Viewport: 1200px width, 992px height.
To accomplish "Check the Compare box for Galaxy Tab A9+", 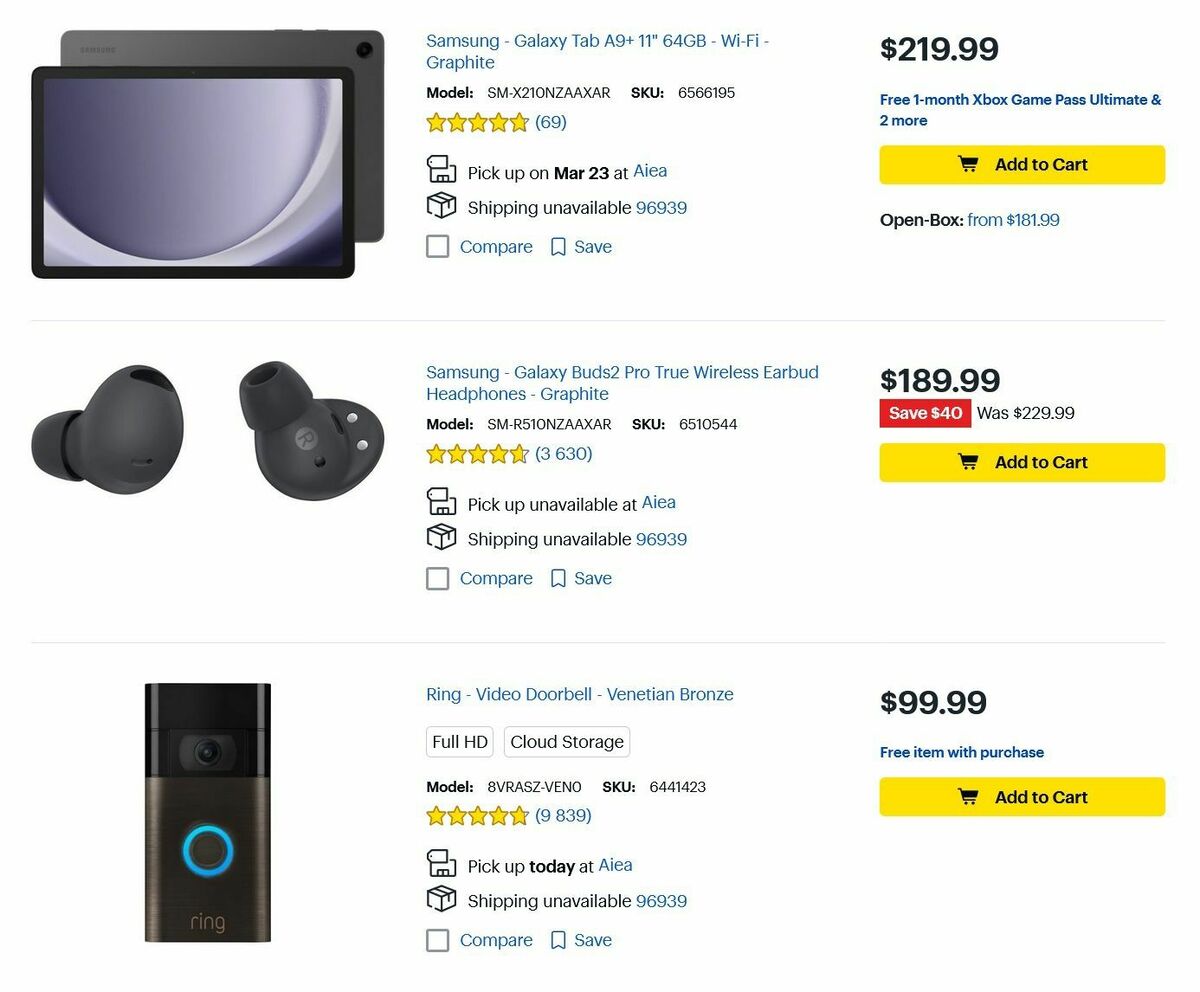I will click(x=437, y=245).
